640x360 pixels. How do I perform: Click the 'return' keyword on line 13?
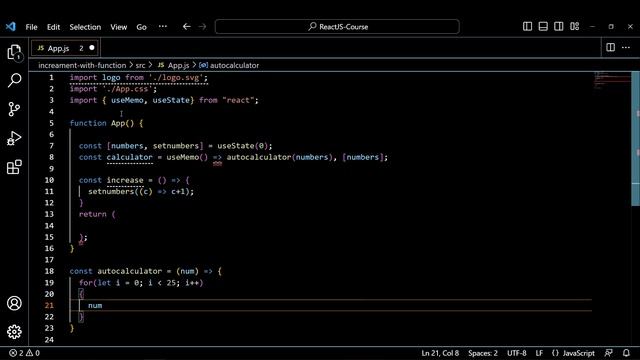click(93, 214)
